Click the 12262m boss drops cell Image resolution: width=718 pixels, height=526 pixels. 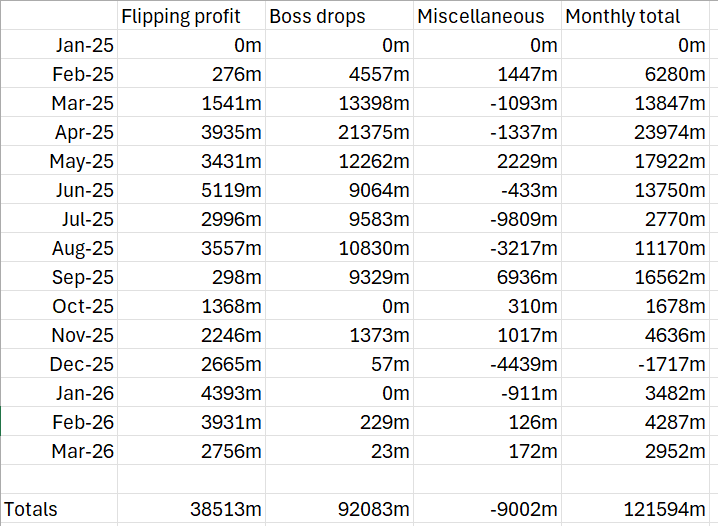tap(339, 161)
